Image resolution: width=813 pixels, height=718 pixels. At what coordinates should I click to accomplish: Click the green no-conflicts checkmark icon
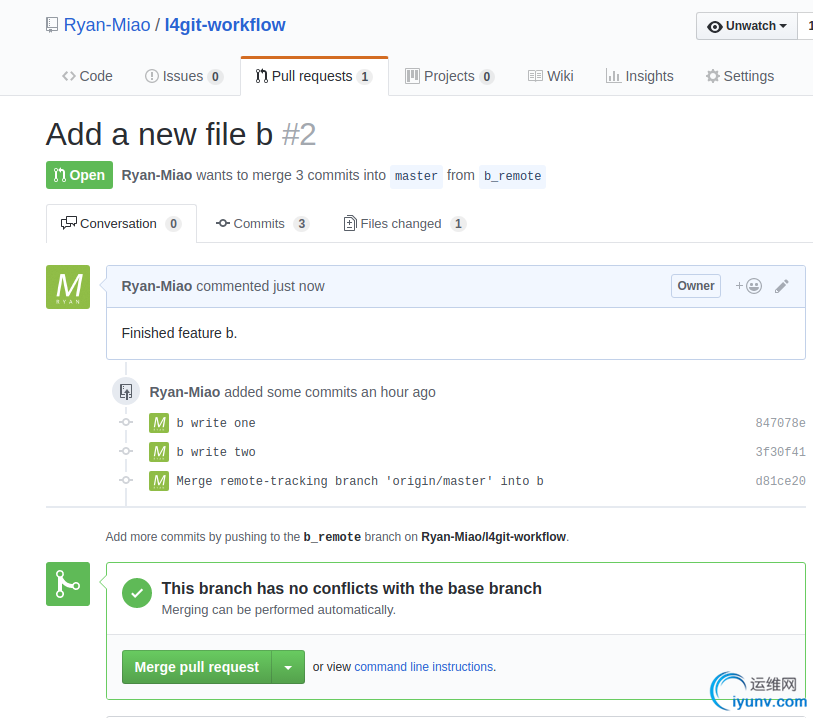pos(137,593)
